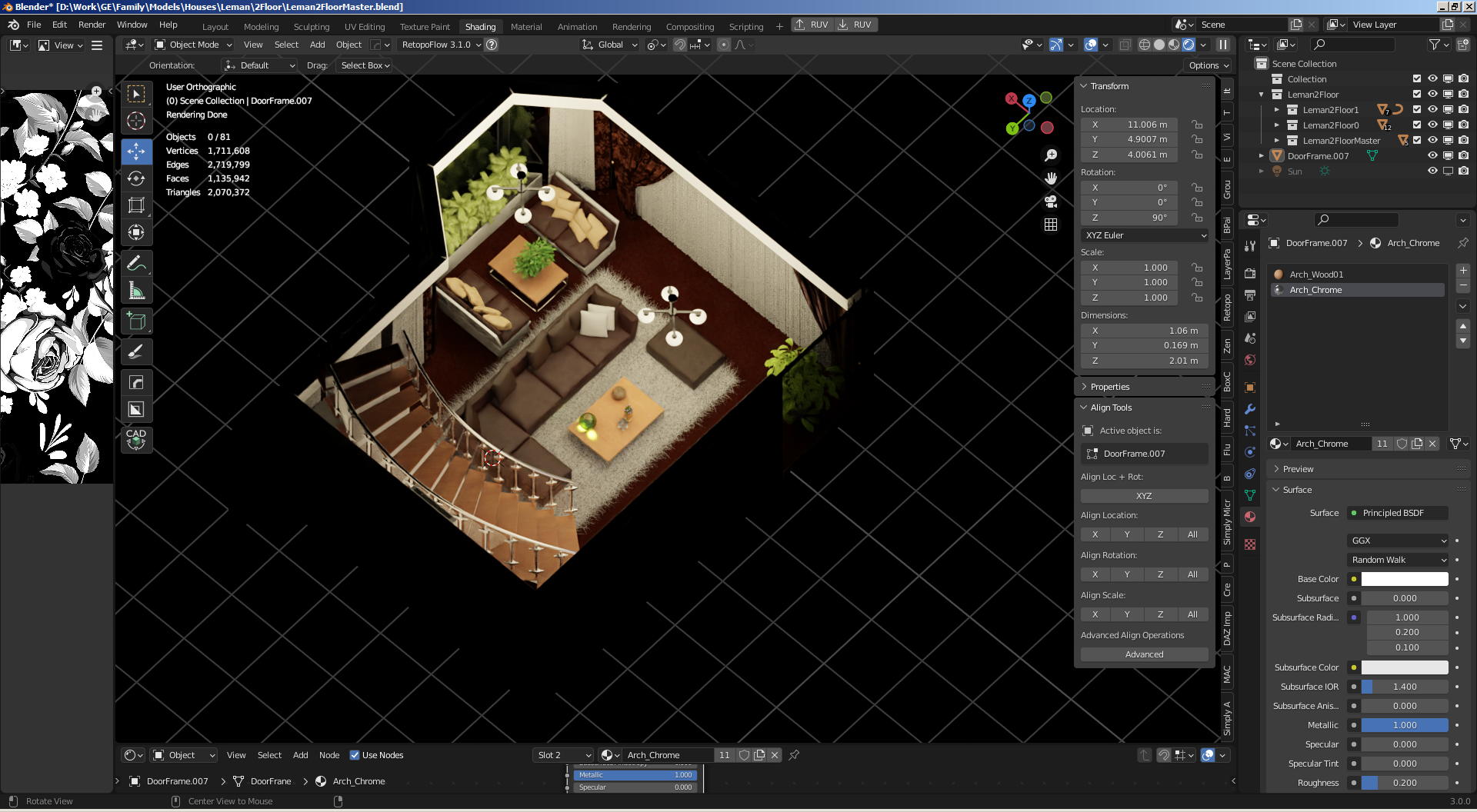Screen dimensions: 1477x812
Task: Select the Annotate tool
Action: click(x=136, y=264)
